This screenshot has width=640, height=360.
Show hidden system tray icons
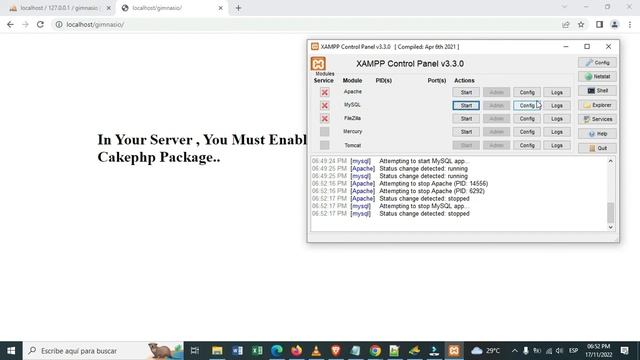coord(514,351)
